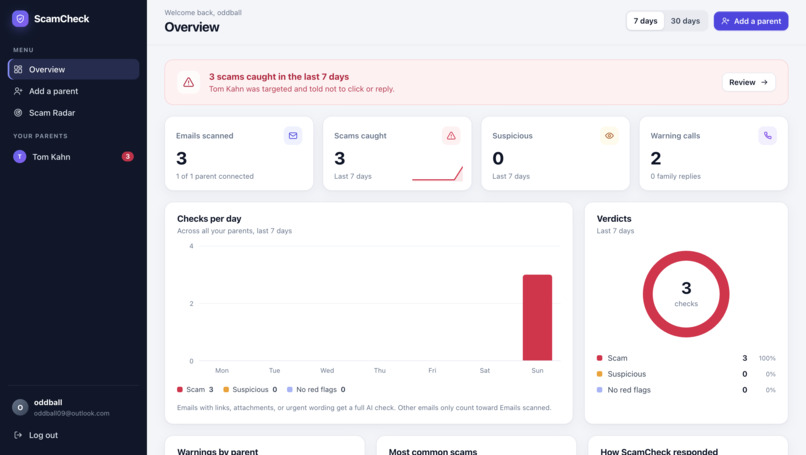This screenshot has height=455, width=806.
Task: Open the Scam Radar sidebar item
Action: click(74, 113)
